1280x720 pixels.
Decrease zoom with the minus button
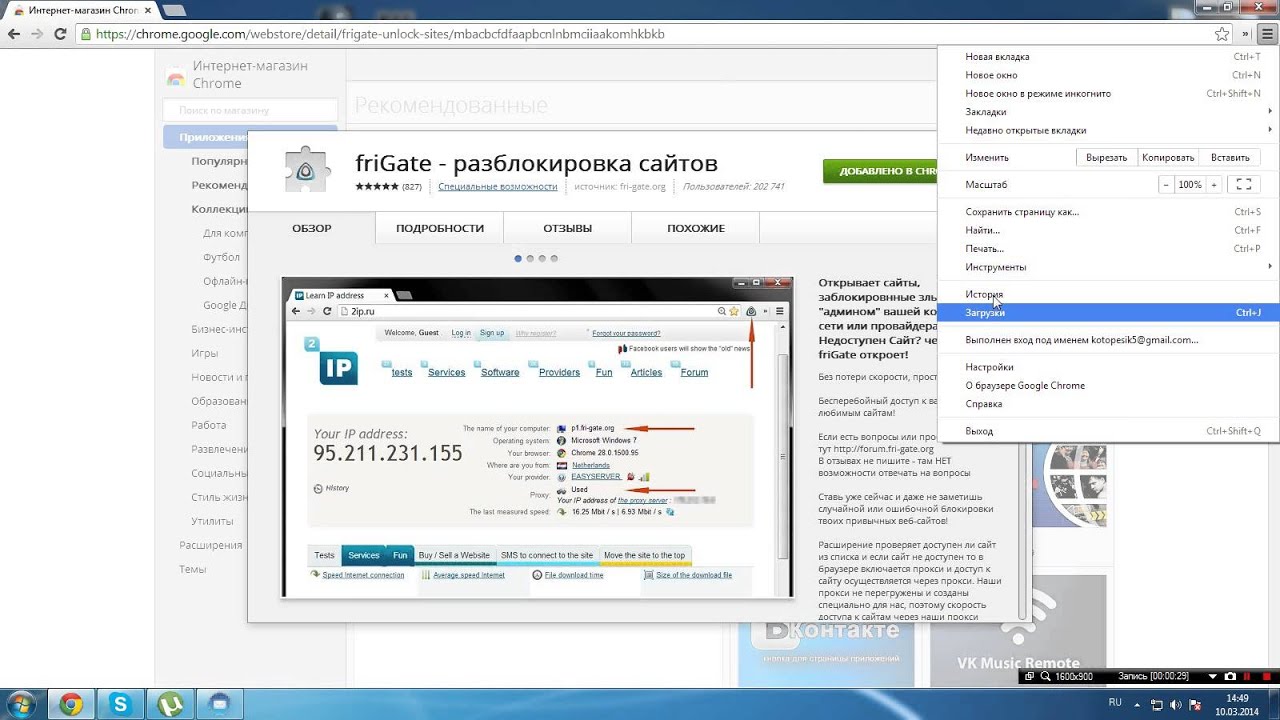[1167, 185]
